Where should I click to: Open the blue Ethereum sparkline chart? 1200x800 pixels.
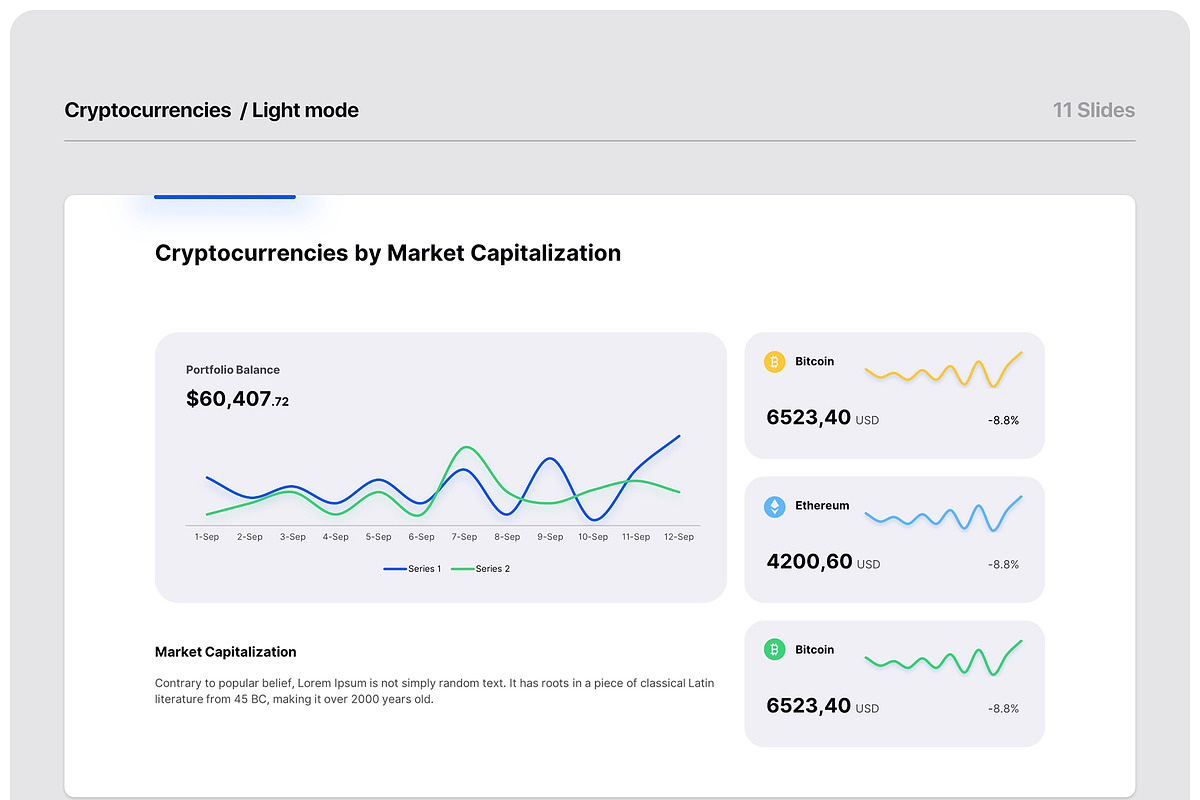[943, 513]
